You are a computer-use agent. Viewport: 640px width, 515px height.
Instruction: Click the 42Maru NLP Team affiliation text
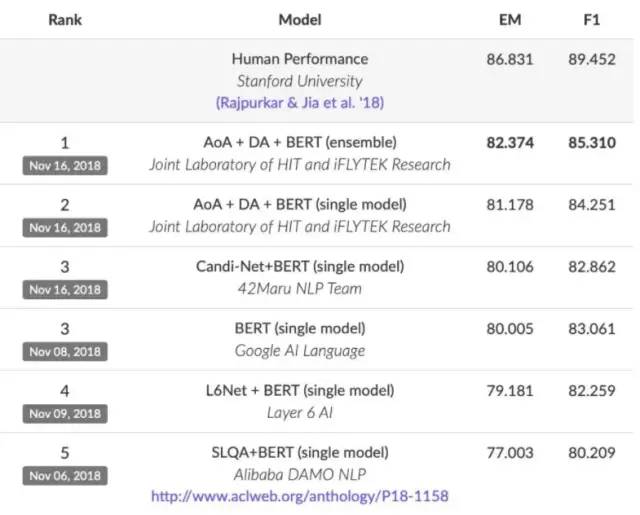pos(300,288)
